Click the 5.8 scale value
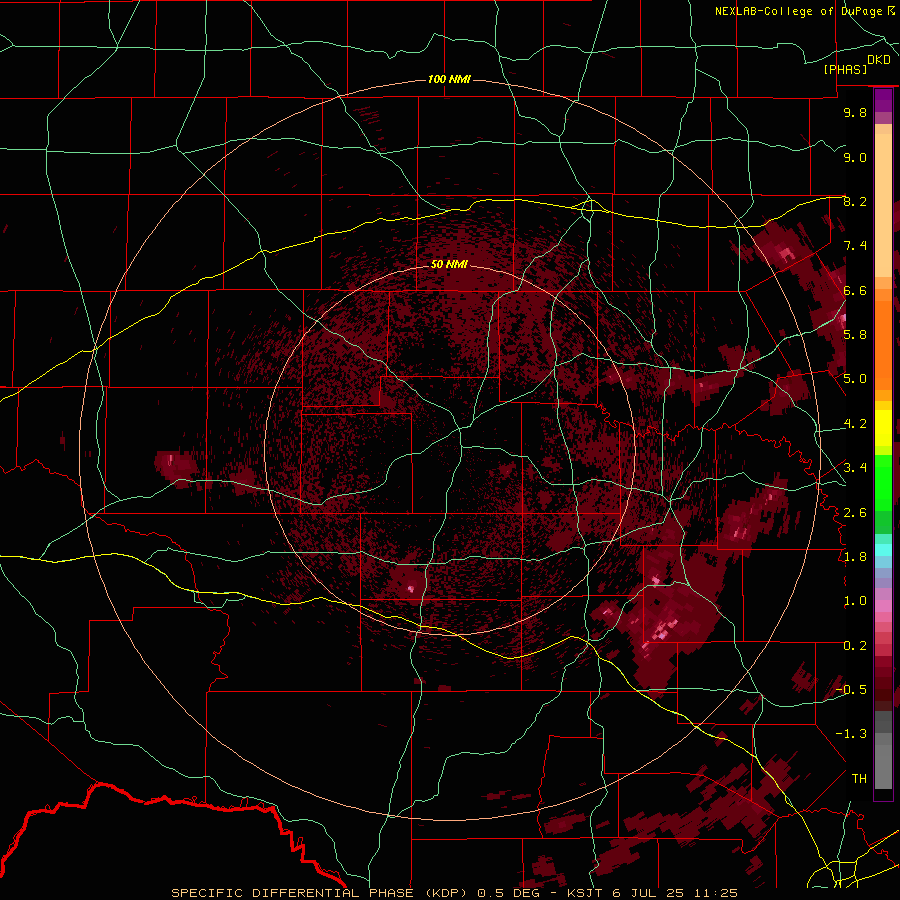Image resolution: width=900 pixels, height=900 pixels. pyautogui.click(x=855, y=335)
